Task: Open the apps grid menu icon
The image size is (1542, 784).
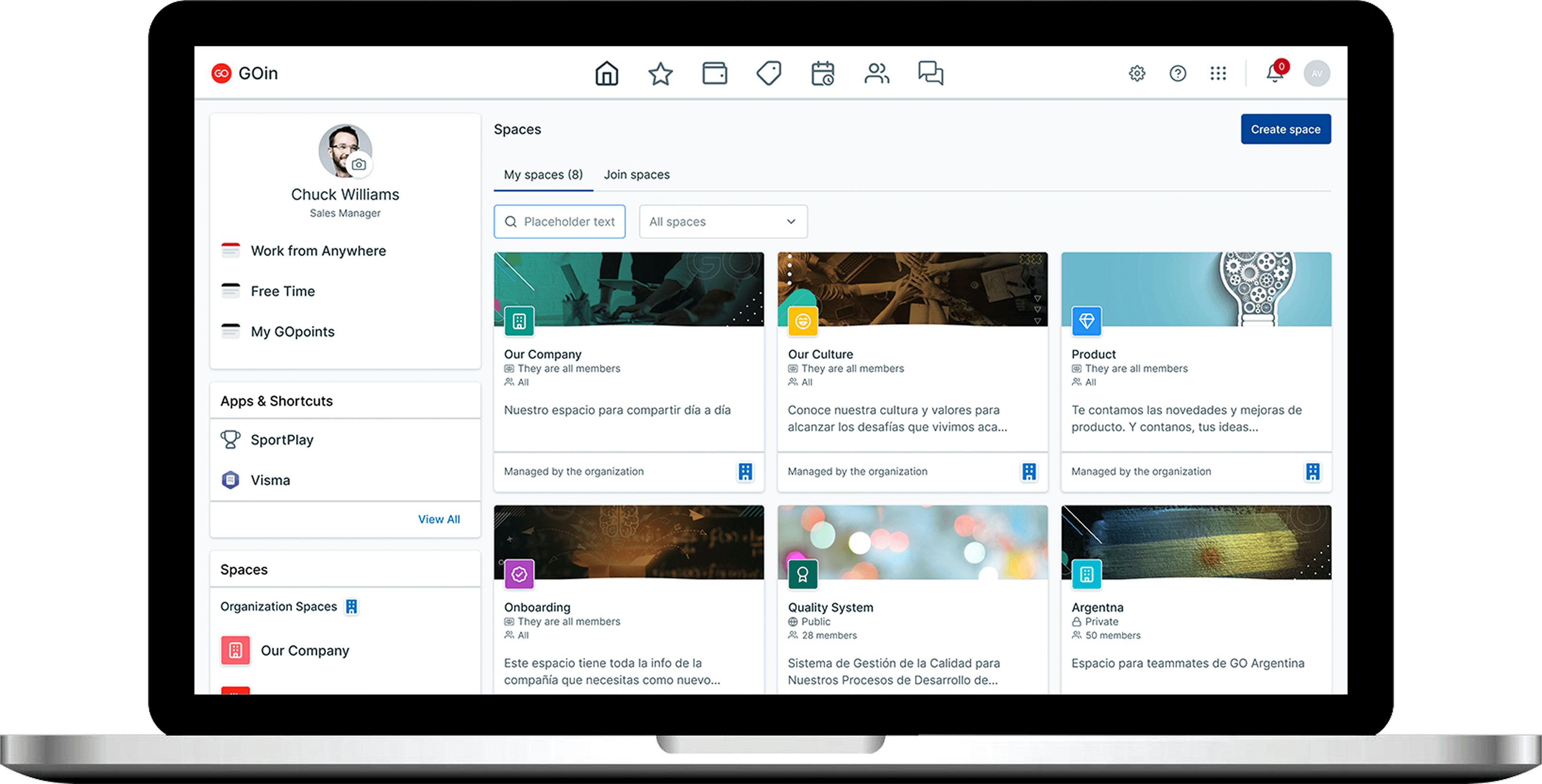Action: 1218,74
